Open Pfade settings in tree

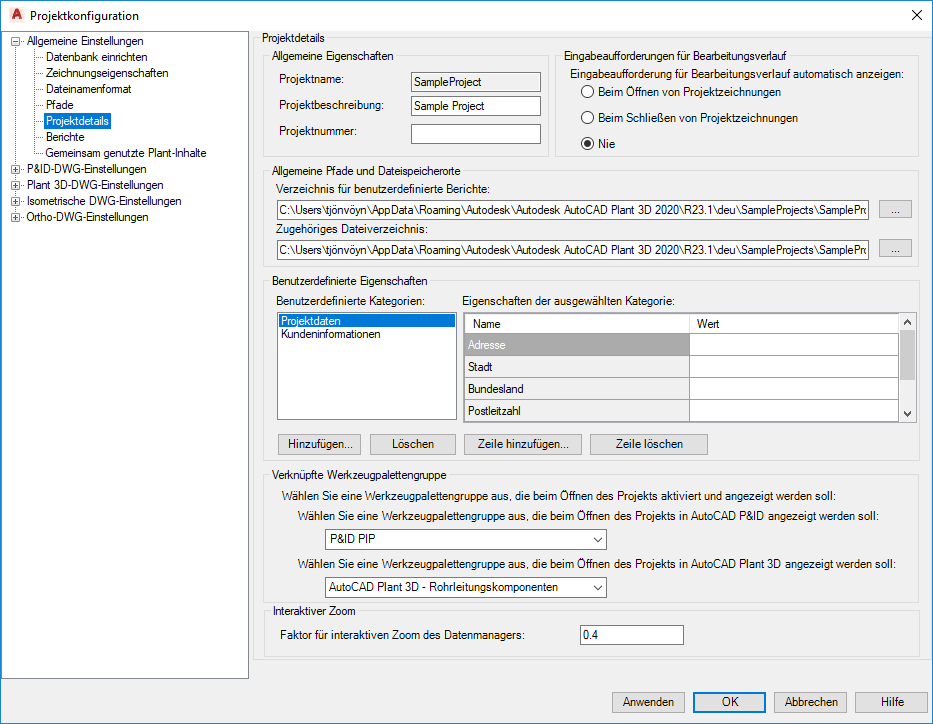[x=60, y=105]
